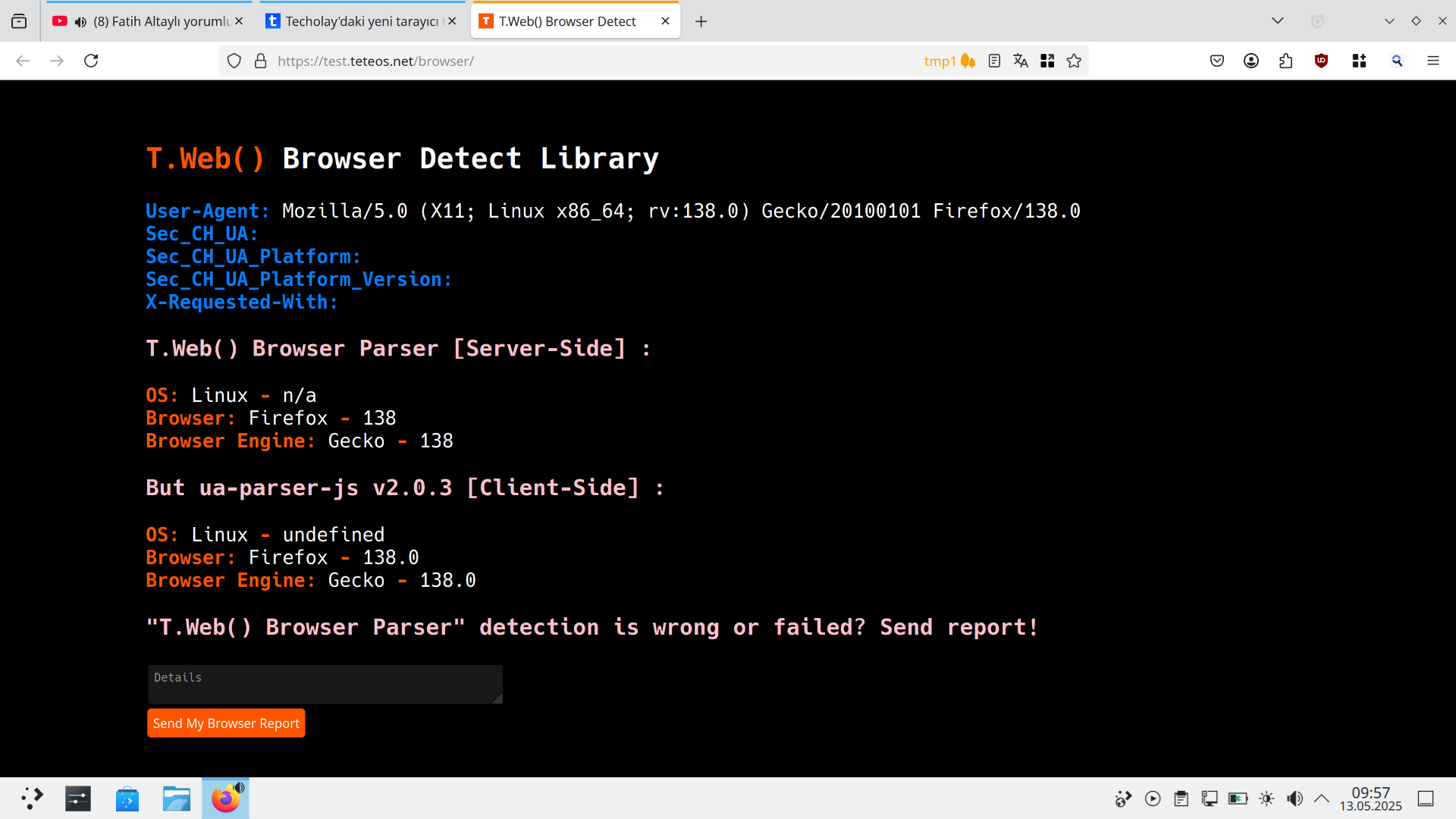Focus the URL bar showing test.teteos.net/browser/
This screenshot has height=819, width=1456.
click(x=591, y=61)
